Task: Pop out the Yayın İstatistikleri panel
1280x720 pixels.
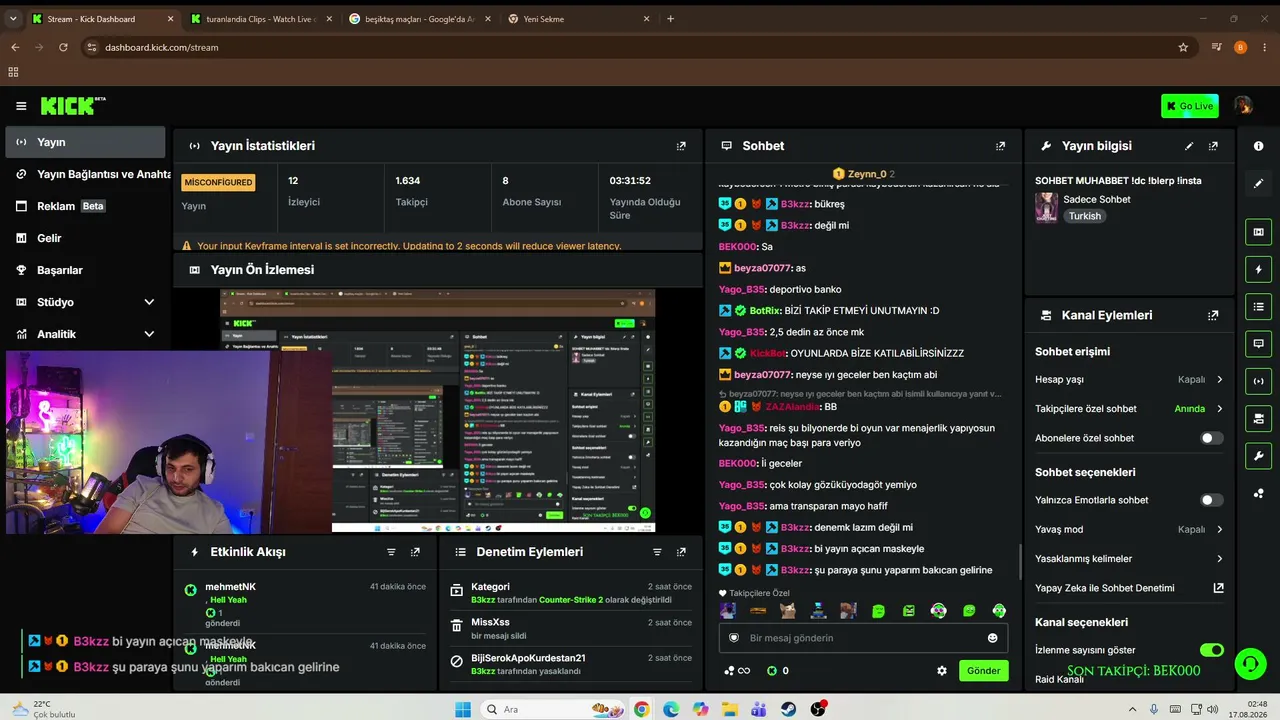Action: (681, 146)
